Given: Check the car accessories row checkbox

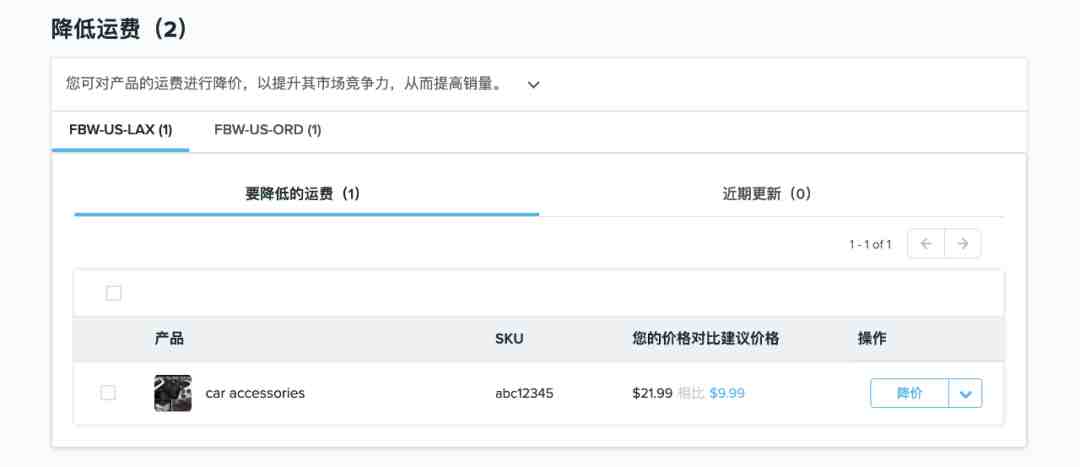Looking at the screenshot, I should 108,393.
